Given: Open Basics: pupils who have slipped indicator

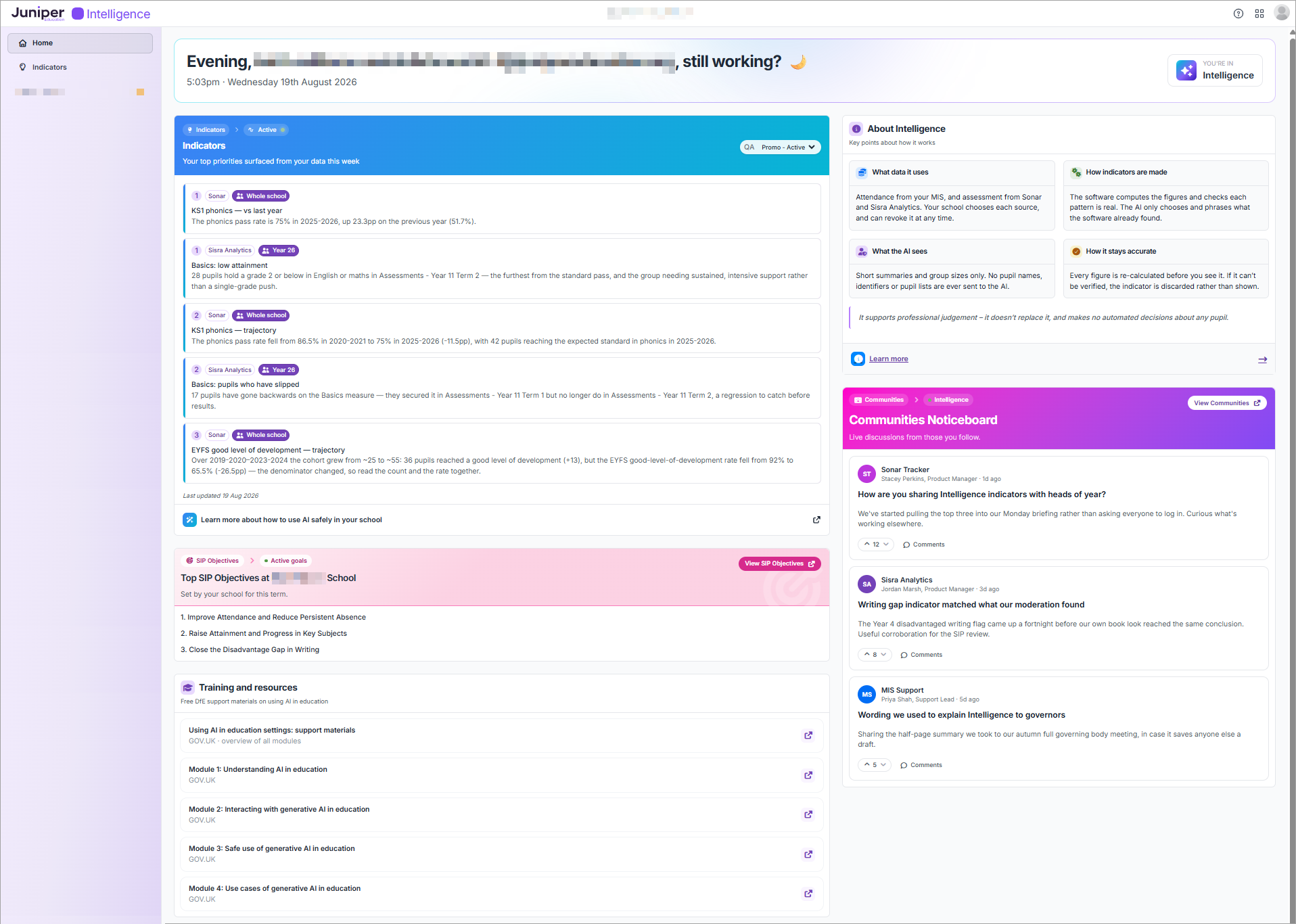Looking at the screenshot, I should point(502,388).
